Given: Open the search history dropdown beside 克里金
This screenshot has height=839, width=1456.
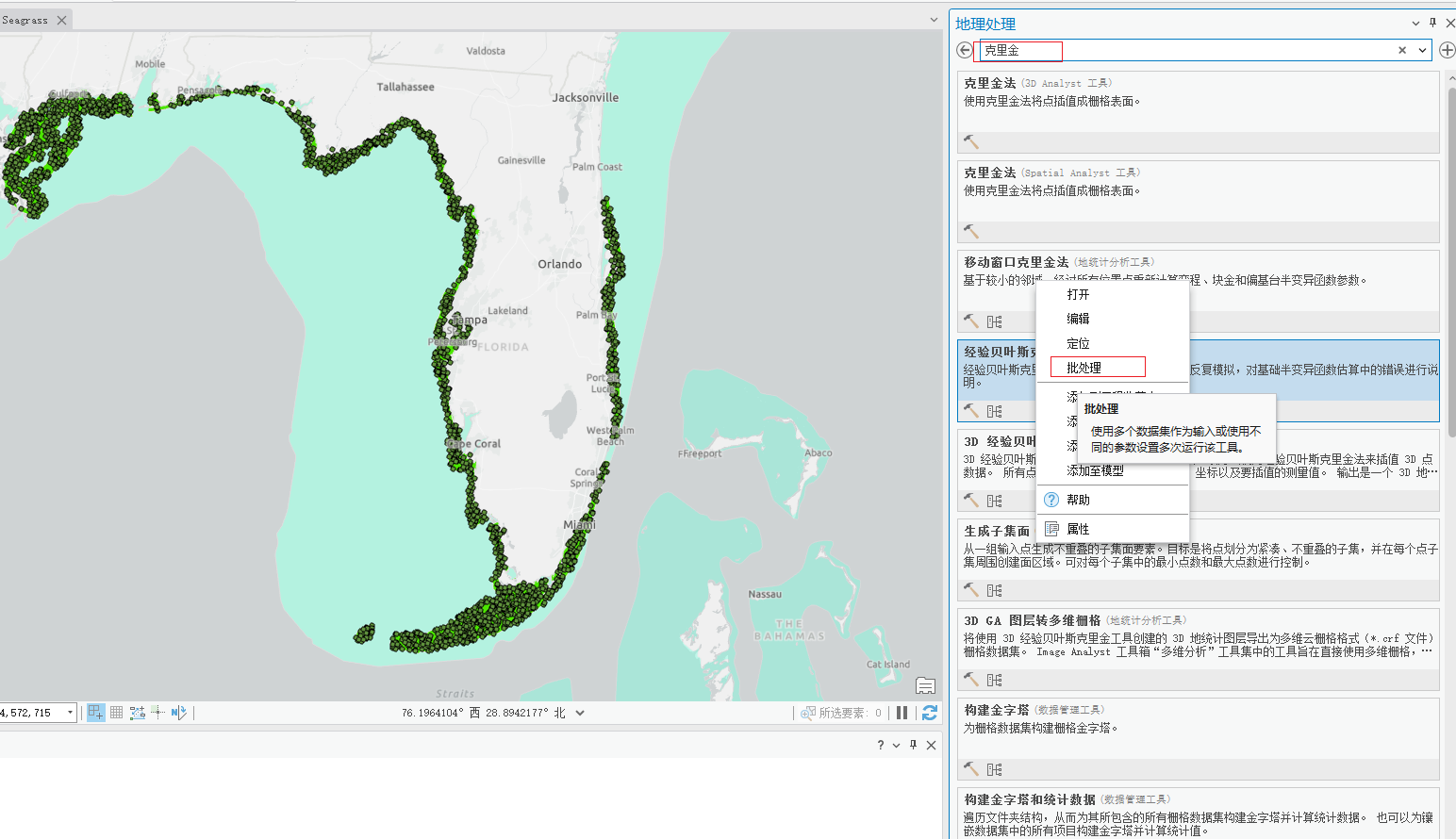Looking at the screenshot, I should coord(1420,50).
